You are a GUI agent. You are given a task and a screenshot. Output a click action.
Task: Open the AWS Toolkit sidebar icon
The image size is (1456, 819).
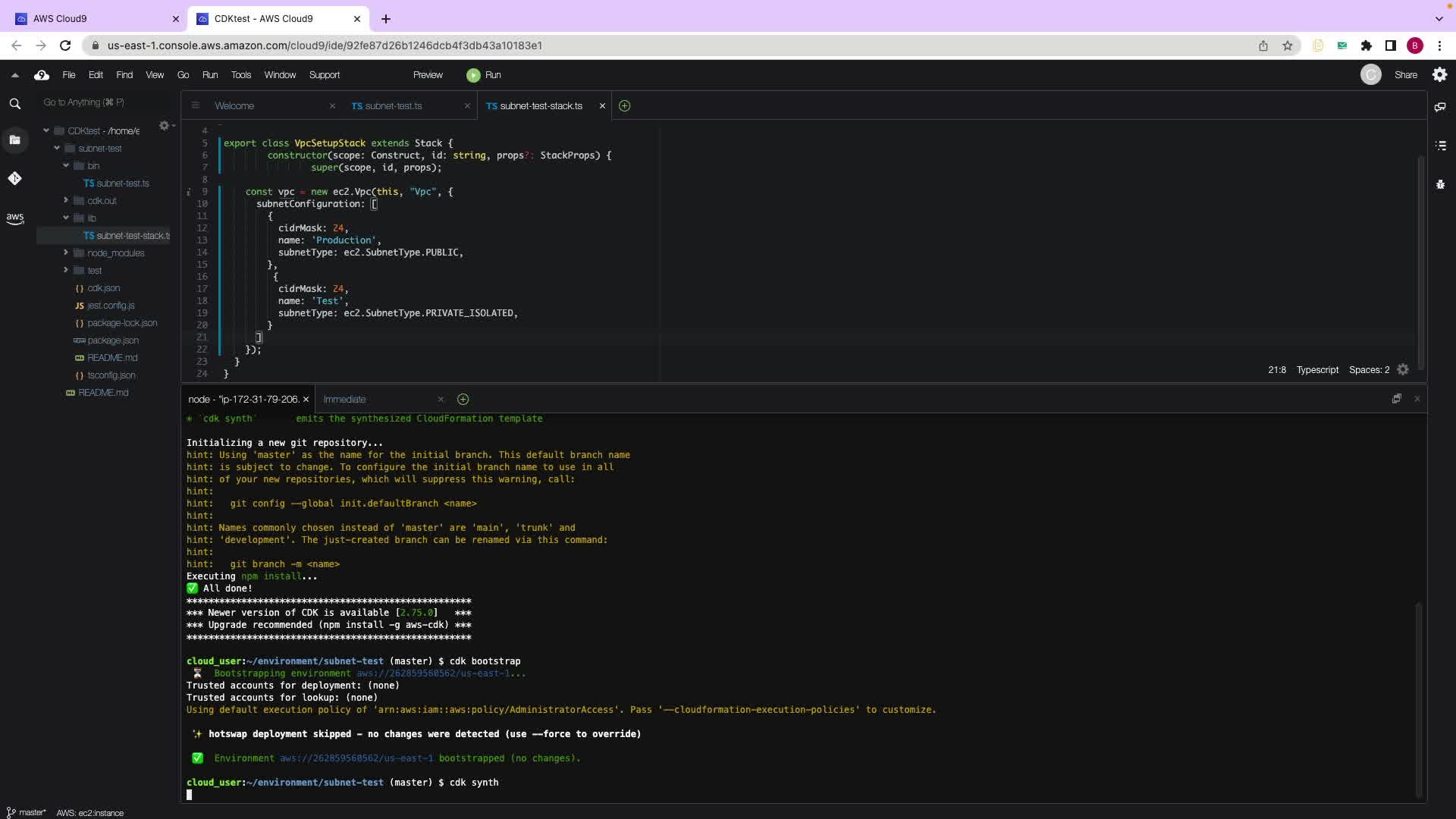point(14,218)
